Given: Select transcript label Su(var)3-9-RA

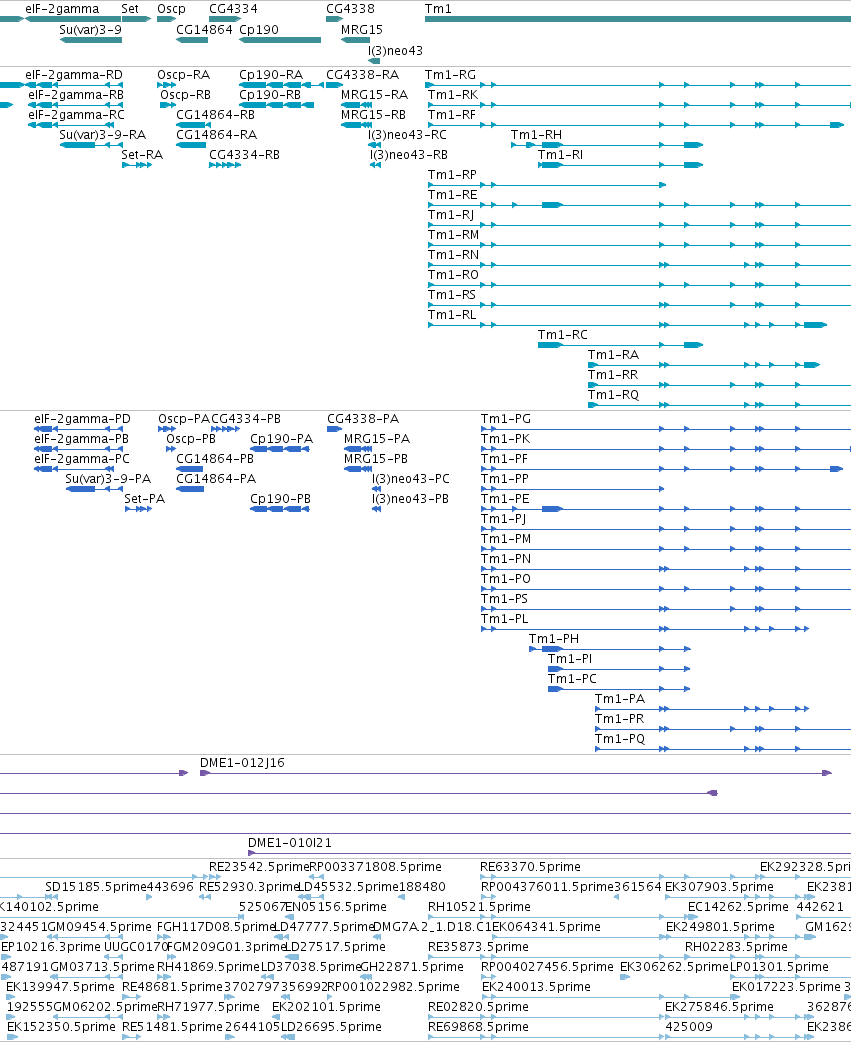Looking at the screenshot, I should (x=102, y=134).
